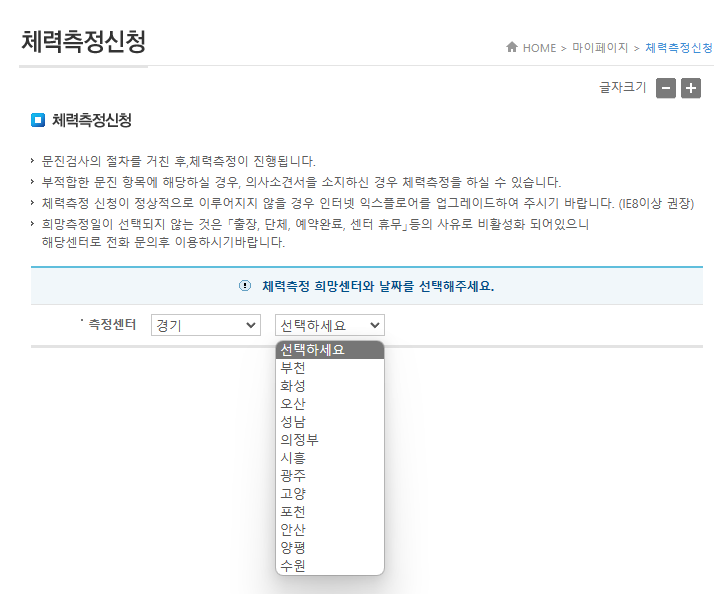This screenshot has height=594, width=728.
Task: Choose 의정부 from the center list
Action: coord(330,440)
